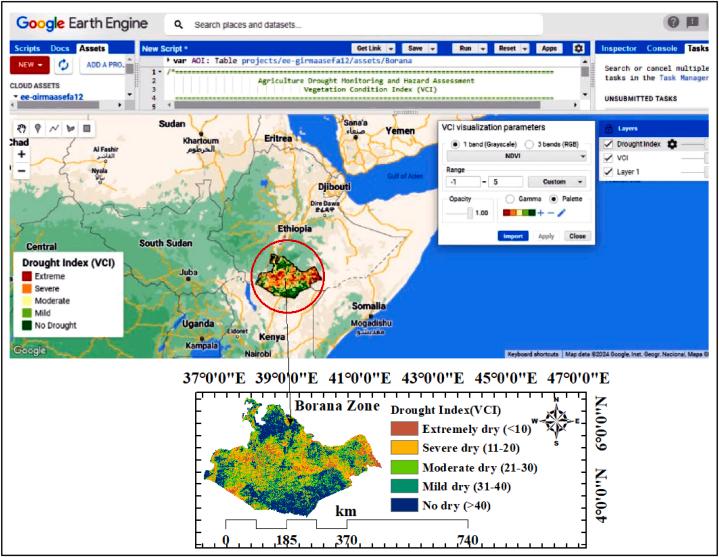Choose the add marker drawing tool
Image resolution: width=719 pixels, height=557 pixels.
[x=38, y=129]
